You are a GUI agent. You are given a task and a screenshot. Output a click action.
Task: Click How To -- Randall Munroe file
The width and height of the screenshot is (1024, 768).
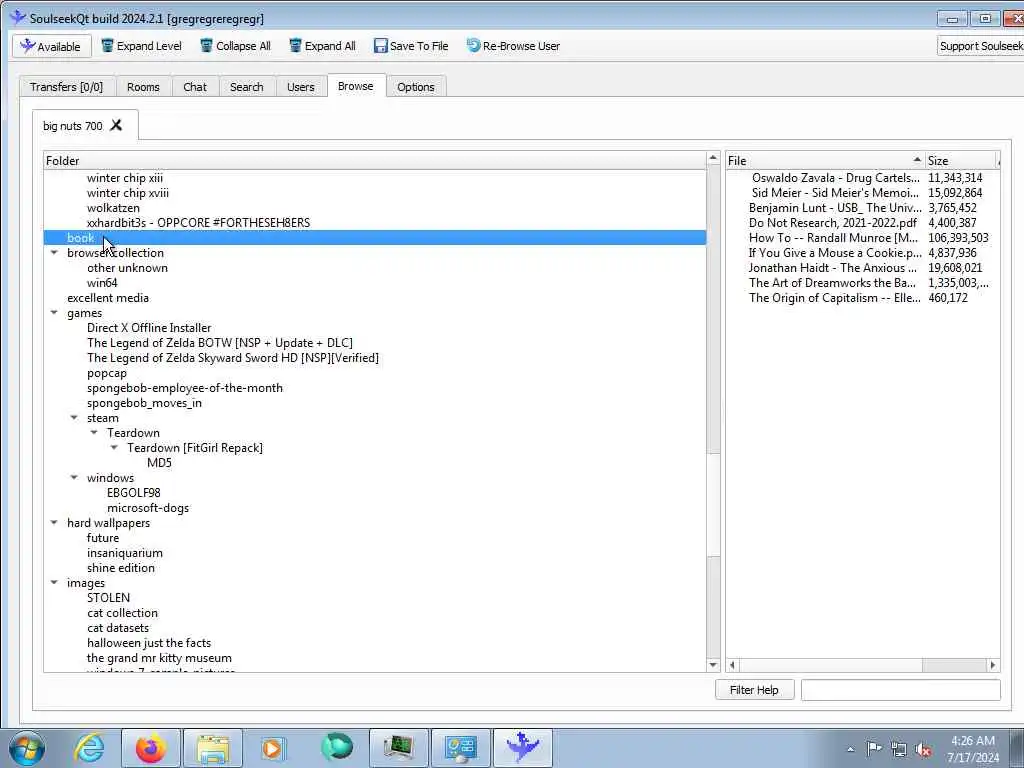pyautogui.click(x=833, y=238)
